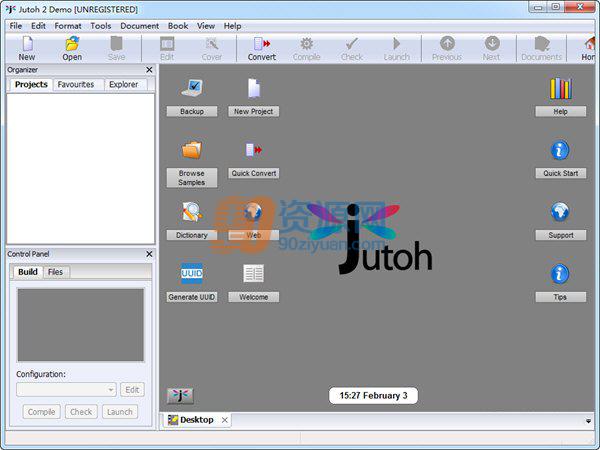This screenshot has height=450, width=600.
Task: Open the tab list arrow beside Desktop tab
Action: [588, 421]
